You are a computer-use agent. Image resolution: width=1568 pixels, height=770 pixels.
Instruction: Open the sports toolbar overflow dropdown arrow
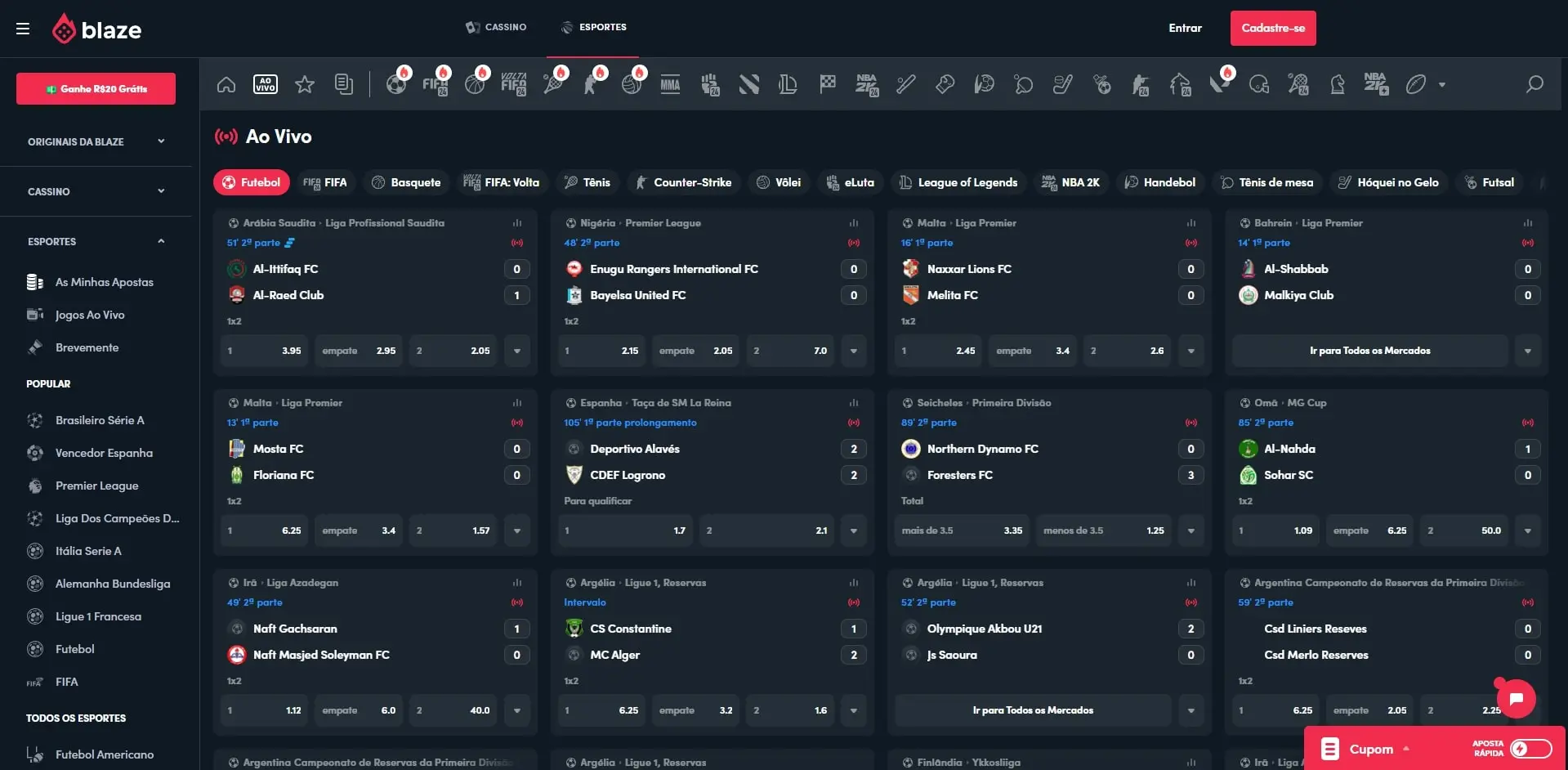coord(1442,84)
